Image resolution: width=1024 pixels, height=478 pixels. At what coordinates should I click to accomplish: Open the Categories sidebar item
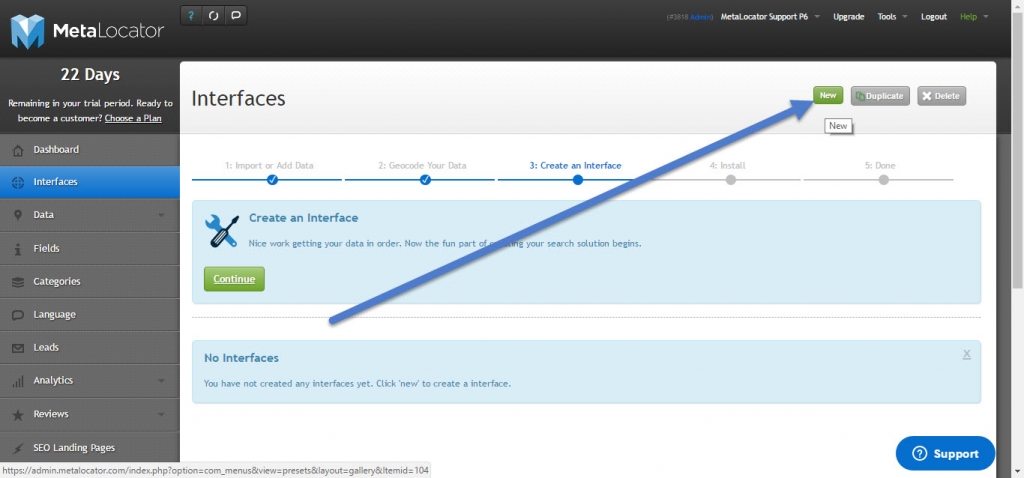(x=89, y=281)
